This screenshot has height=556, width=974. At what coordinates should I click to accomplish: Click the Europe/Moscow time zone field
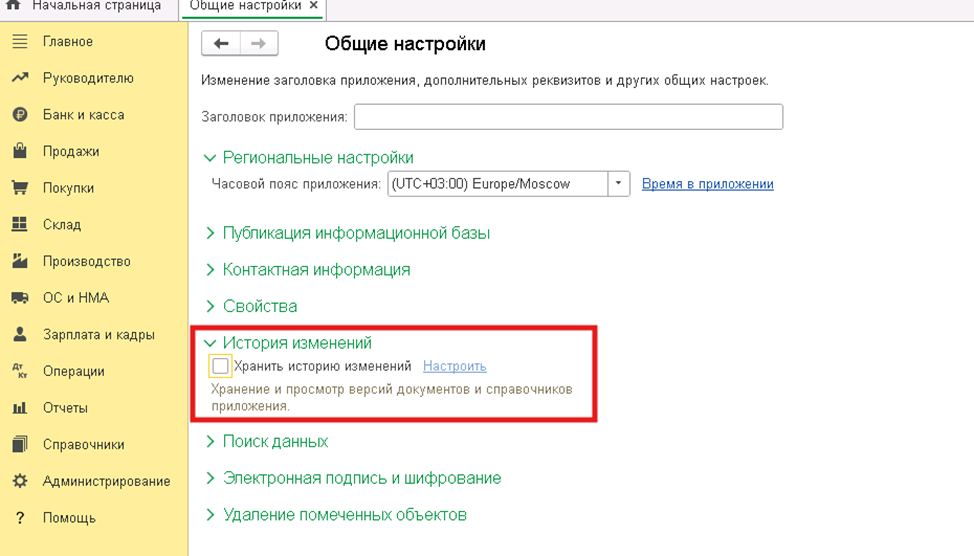click(498, 184)
